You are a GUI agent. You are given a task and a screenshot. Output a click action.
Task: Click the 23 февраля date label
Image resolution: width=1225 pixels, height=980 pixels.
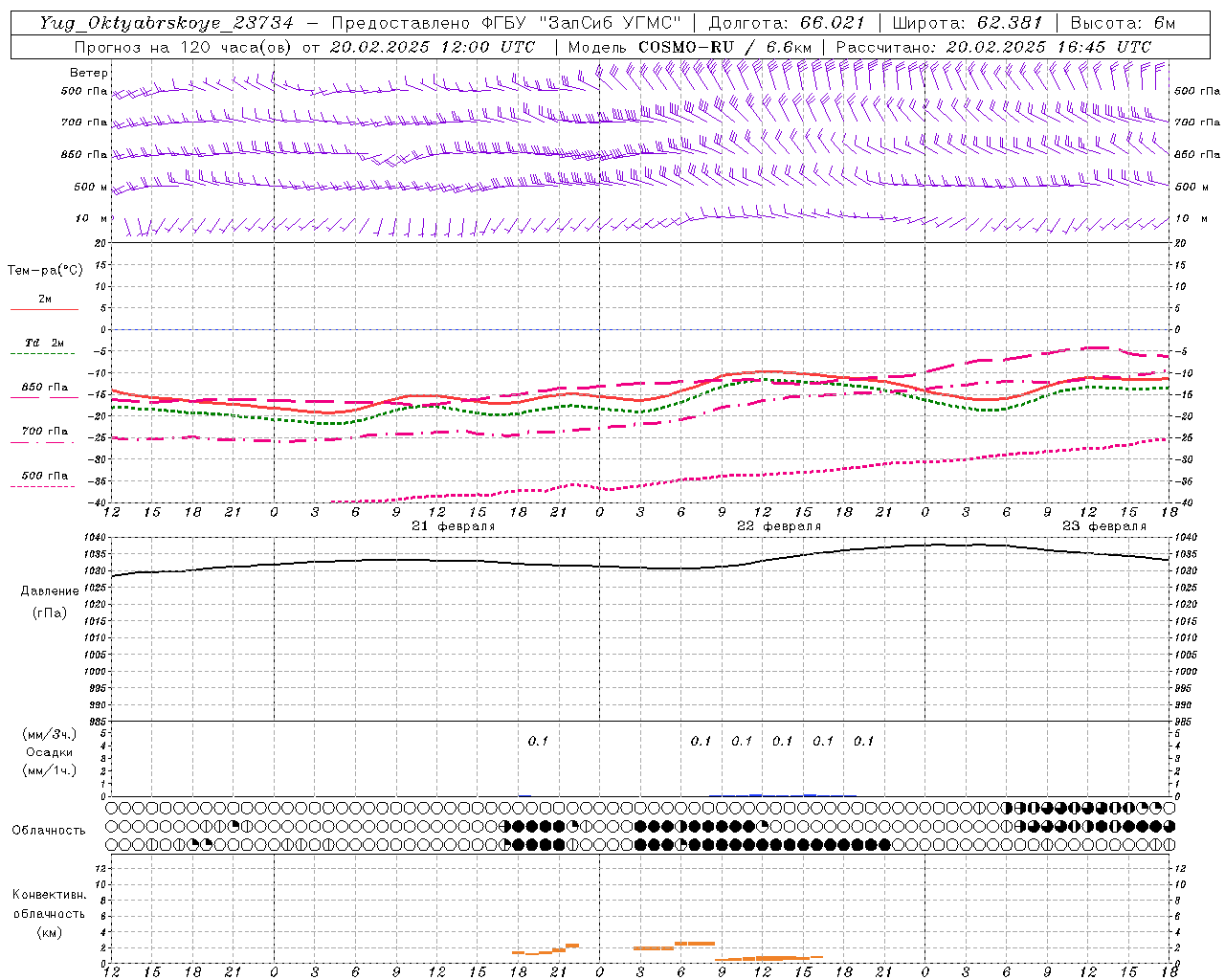coord(1104,526)
